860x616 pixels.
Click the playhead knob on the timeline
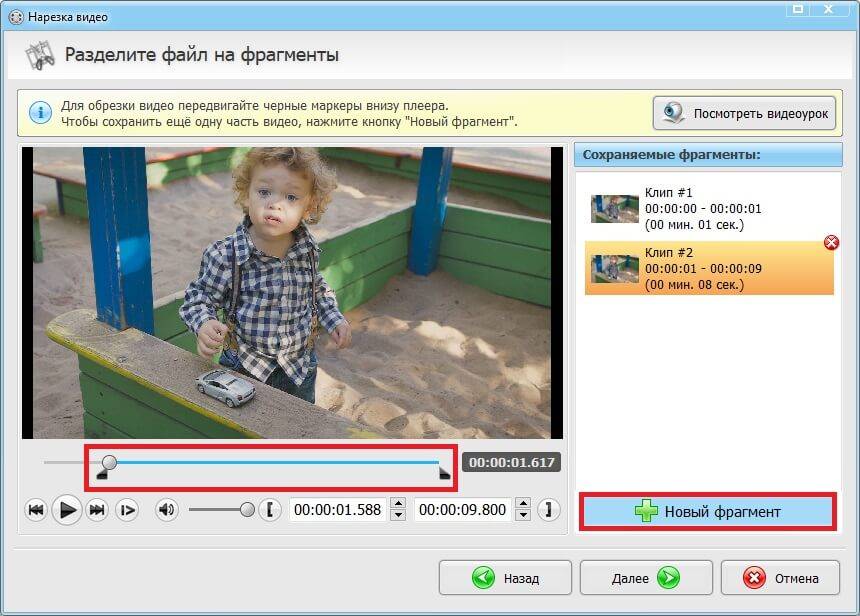110,462
